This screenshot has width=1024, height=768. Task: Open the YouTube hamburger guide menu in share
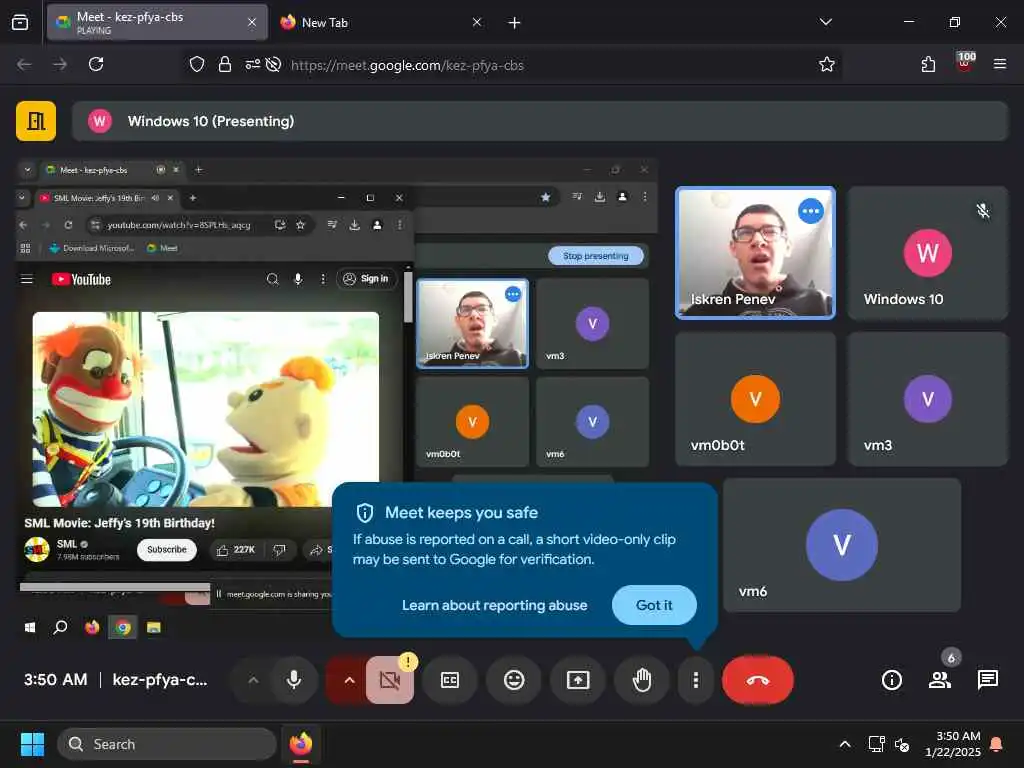pos(27,280)
